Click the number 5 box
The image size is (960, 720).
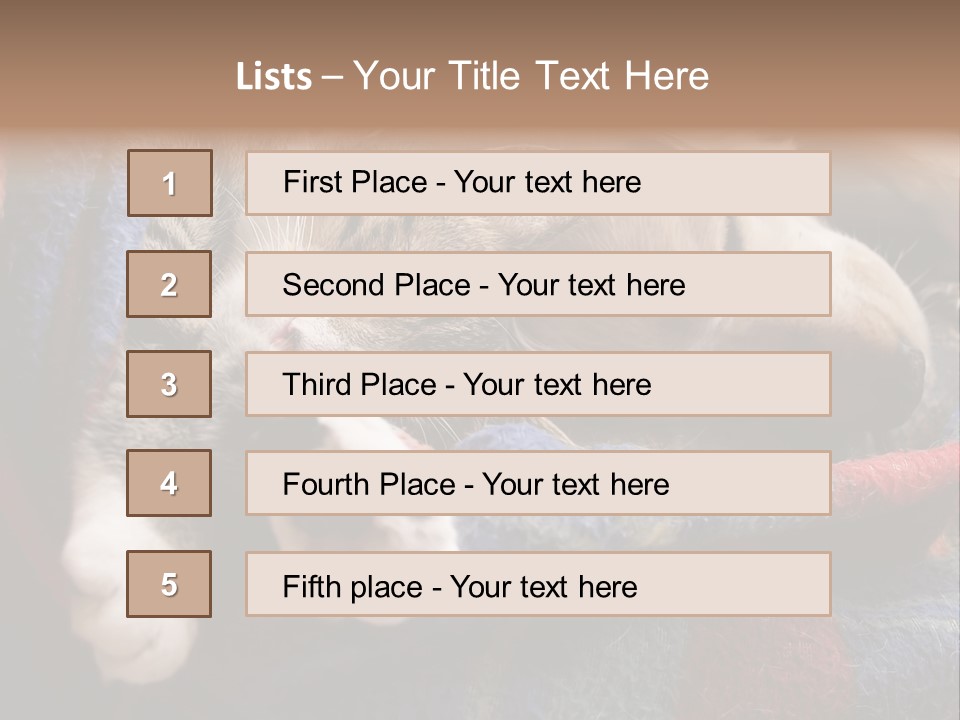(x=169, y=584)
